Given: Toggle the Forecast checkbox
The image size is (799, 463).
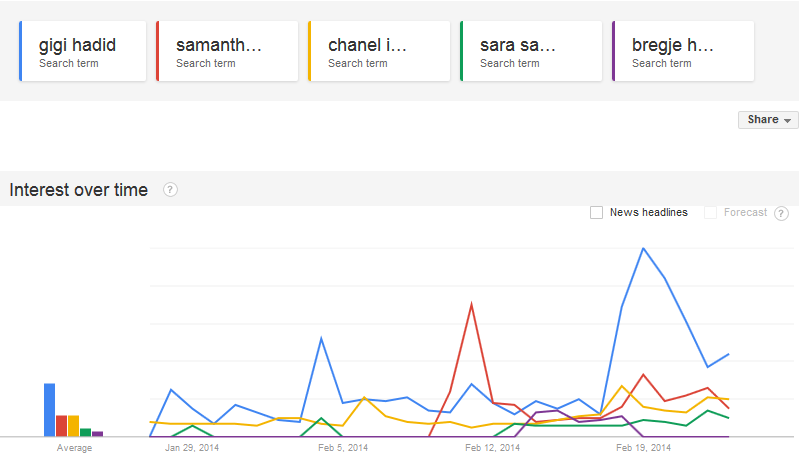Looking at the screenshot, I should [710, 212].
